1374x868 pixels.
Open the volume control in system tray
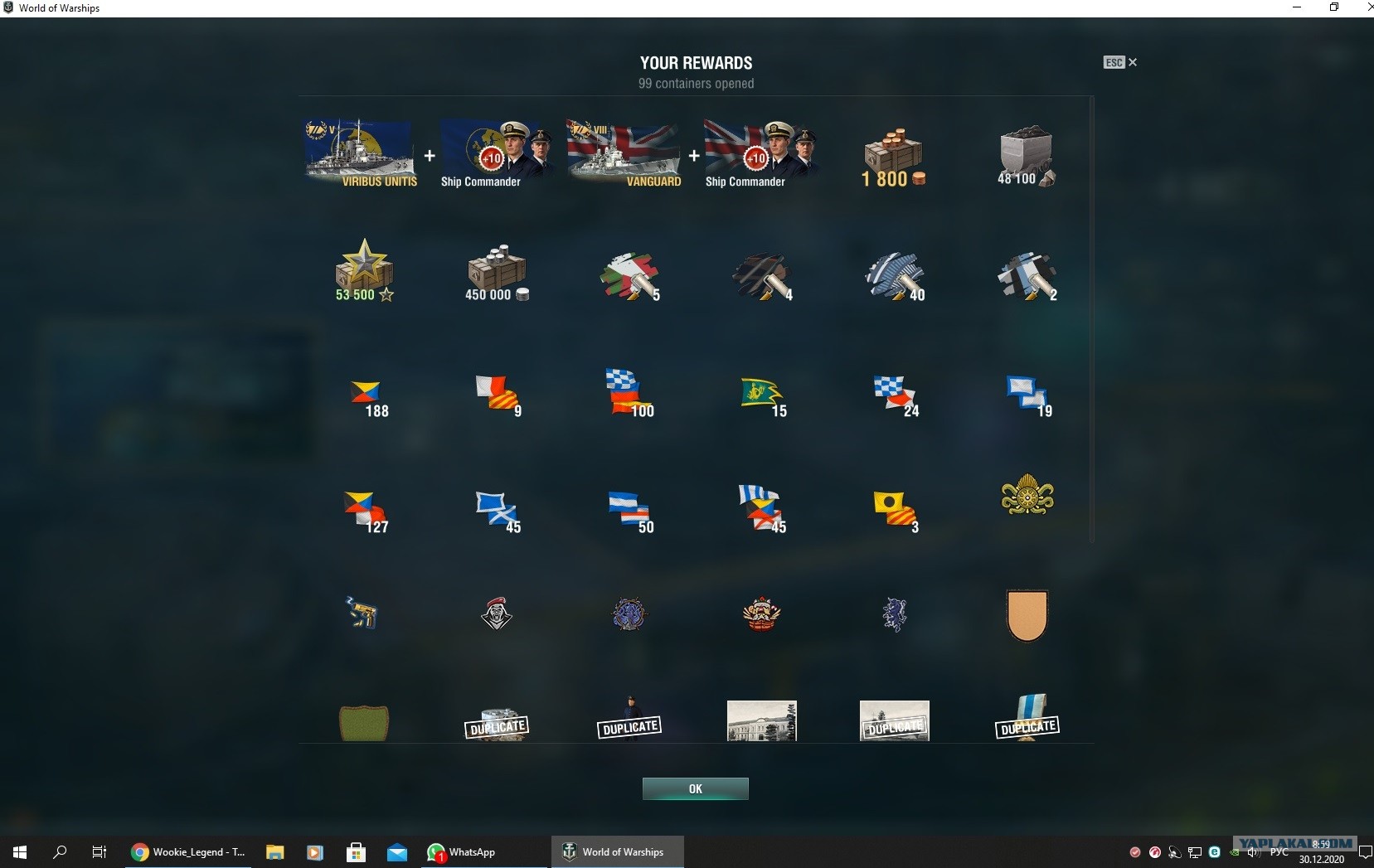tap(1253, 852)
